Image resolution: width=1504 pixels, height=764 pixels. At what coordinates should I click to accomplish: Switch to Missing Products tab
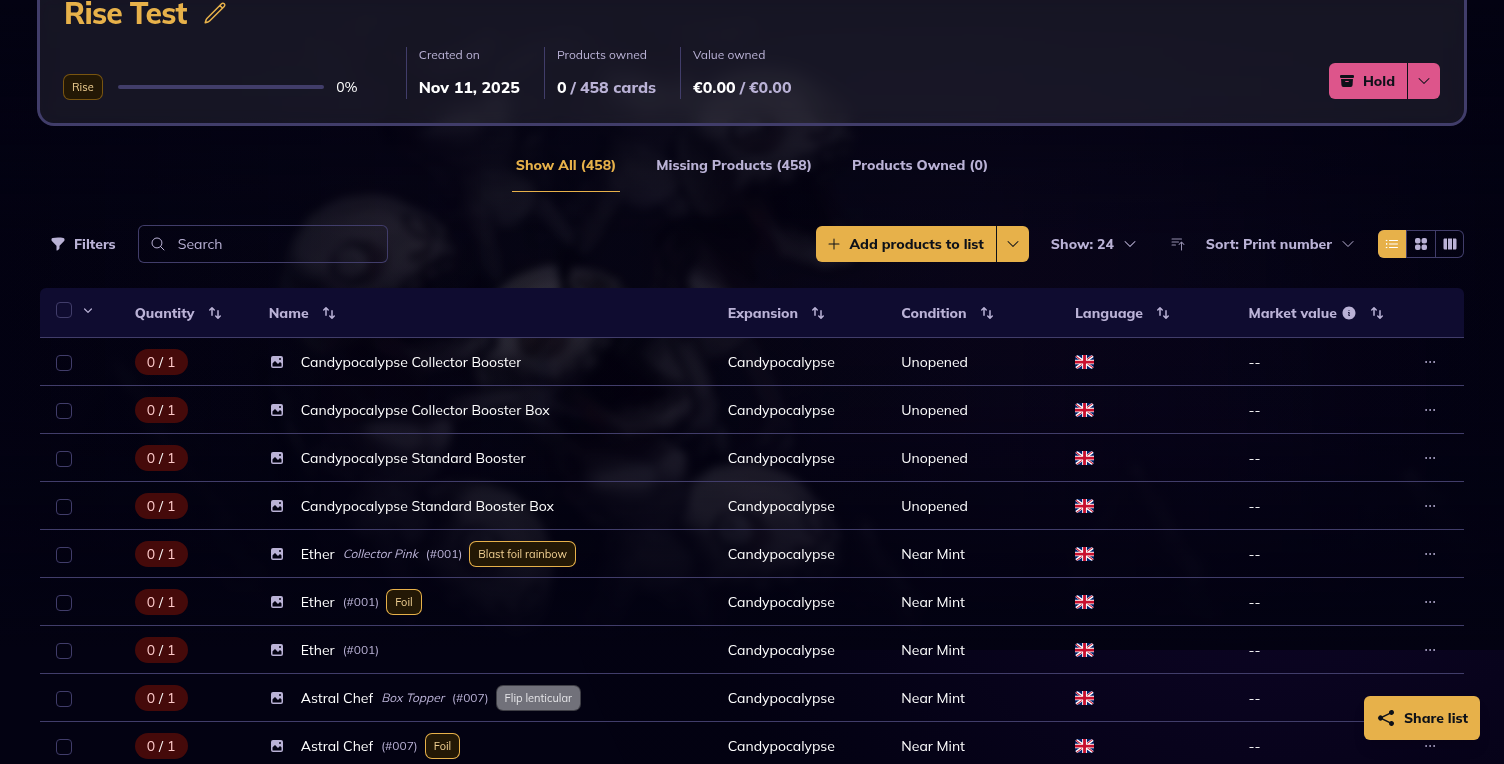(x=733, y=165)
